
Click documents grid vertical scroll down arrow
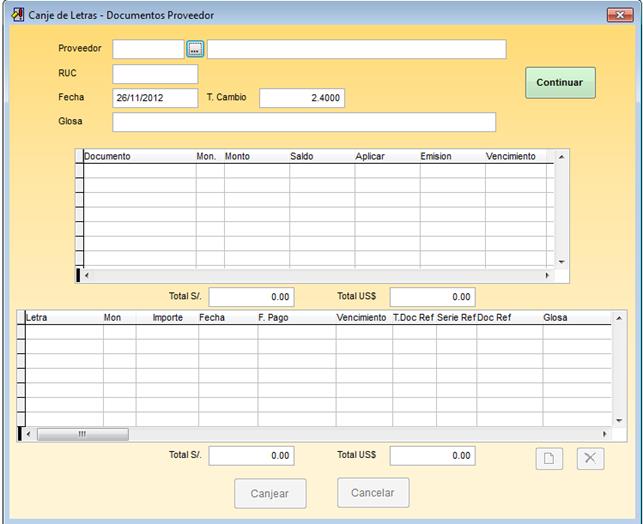(561, 262)
